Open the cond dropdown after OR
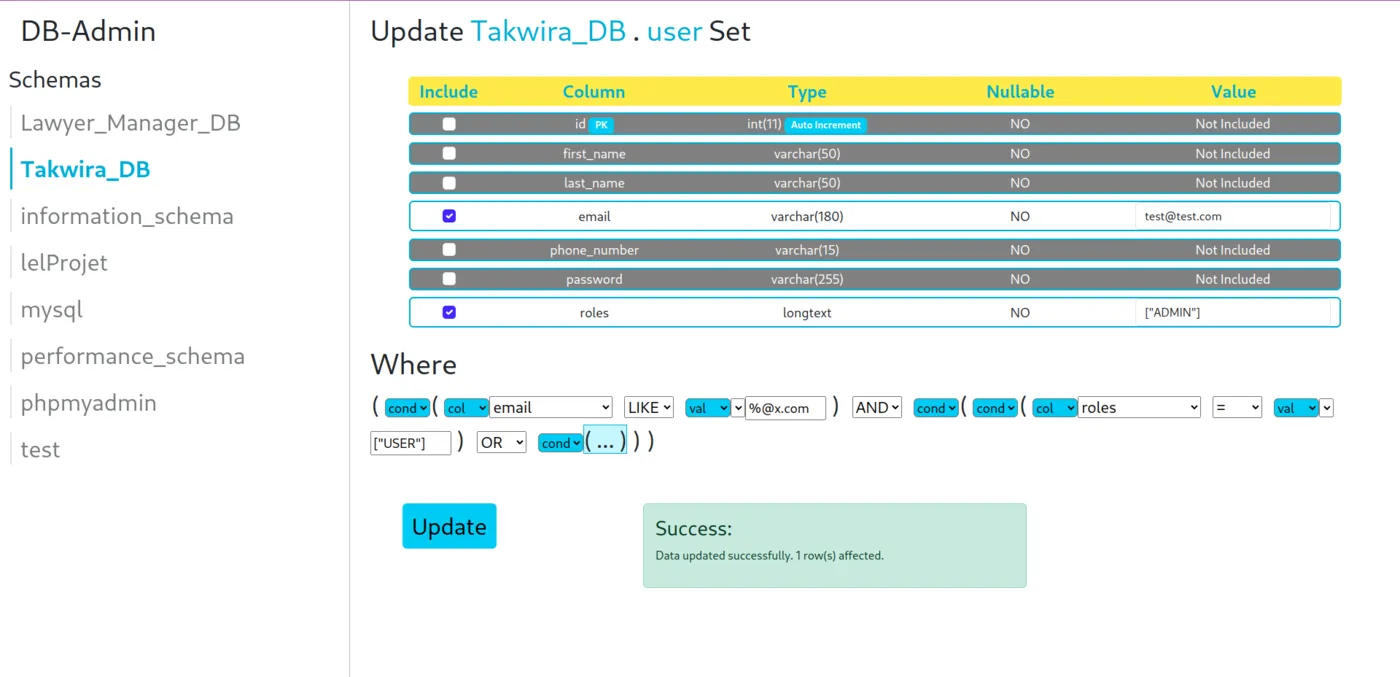1400x677 pixels. pos(560,443)
